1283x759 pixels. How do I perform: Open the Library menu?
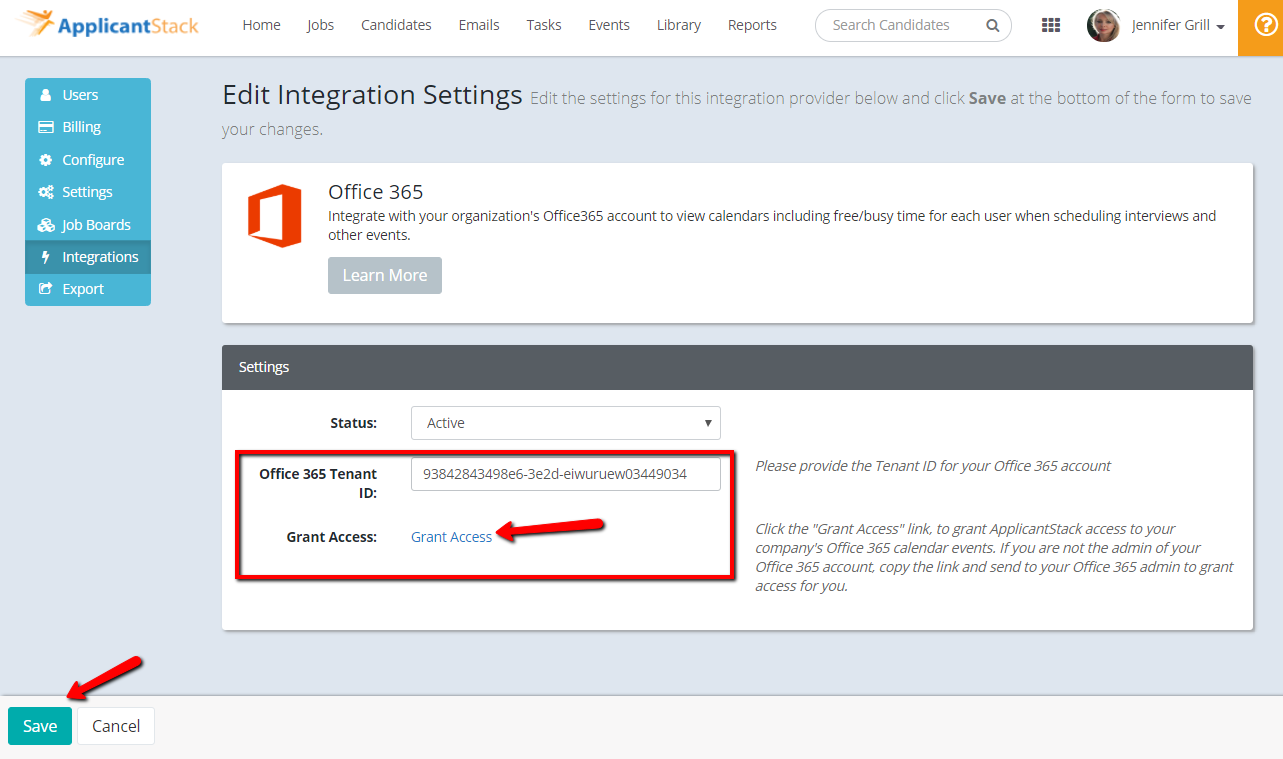pos(679,25)
